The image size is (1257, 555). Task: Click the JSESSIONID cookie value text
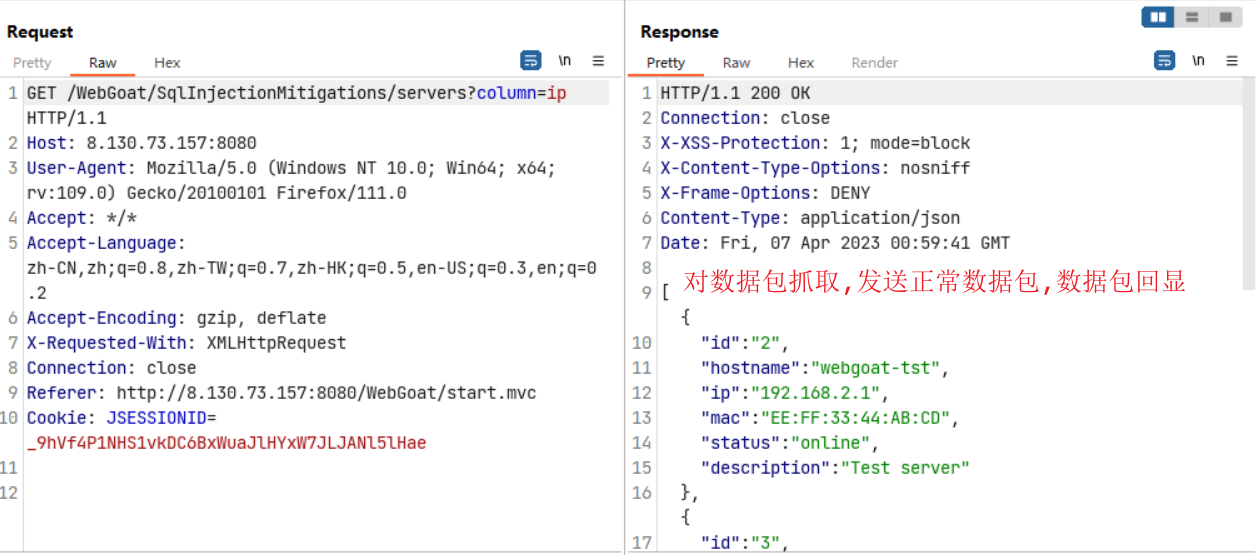coord(226,442)
